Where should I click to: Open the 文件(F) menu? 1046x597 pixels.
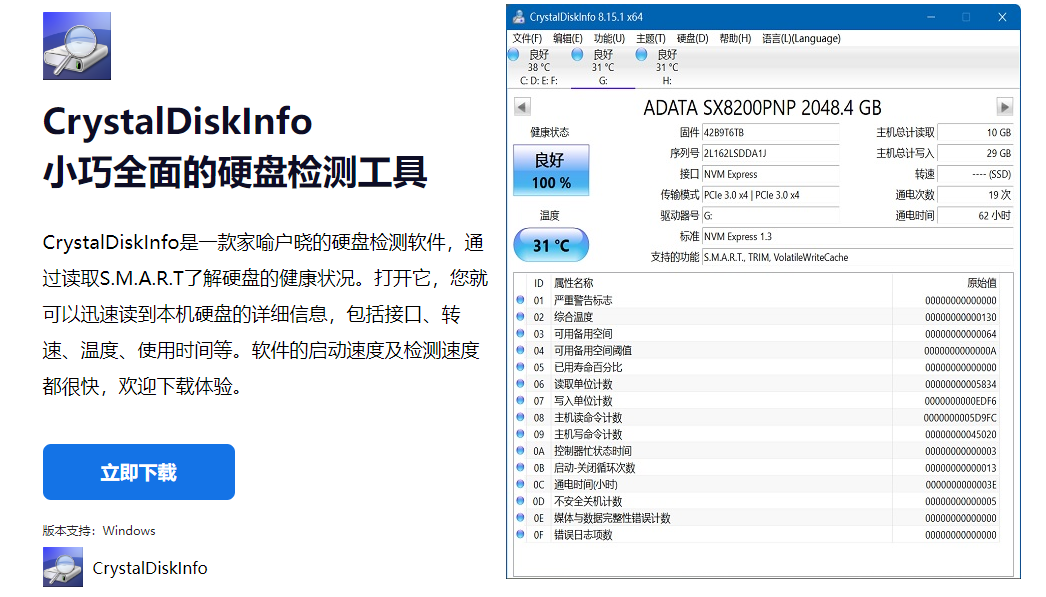[527, 39]
